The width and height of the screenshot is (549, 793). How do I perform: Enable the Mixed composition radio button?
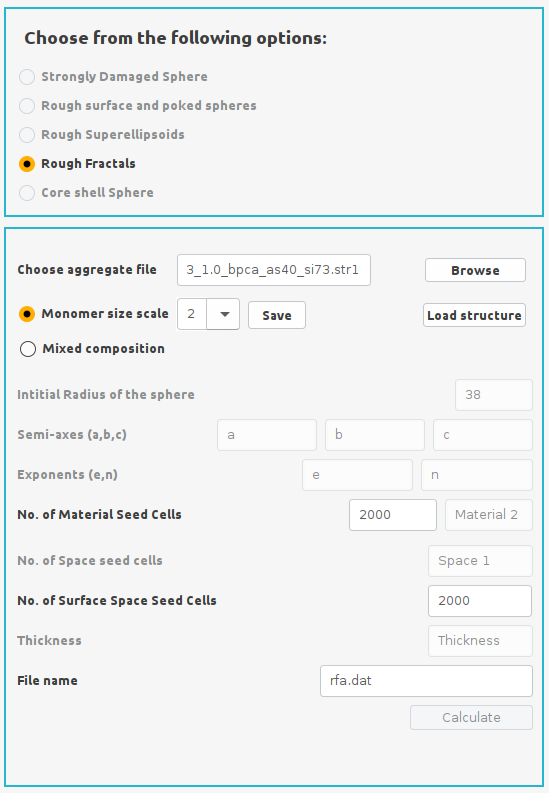(x=28, y=349)
